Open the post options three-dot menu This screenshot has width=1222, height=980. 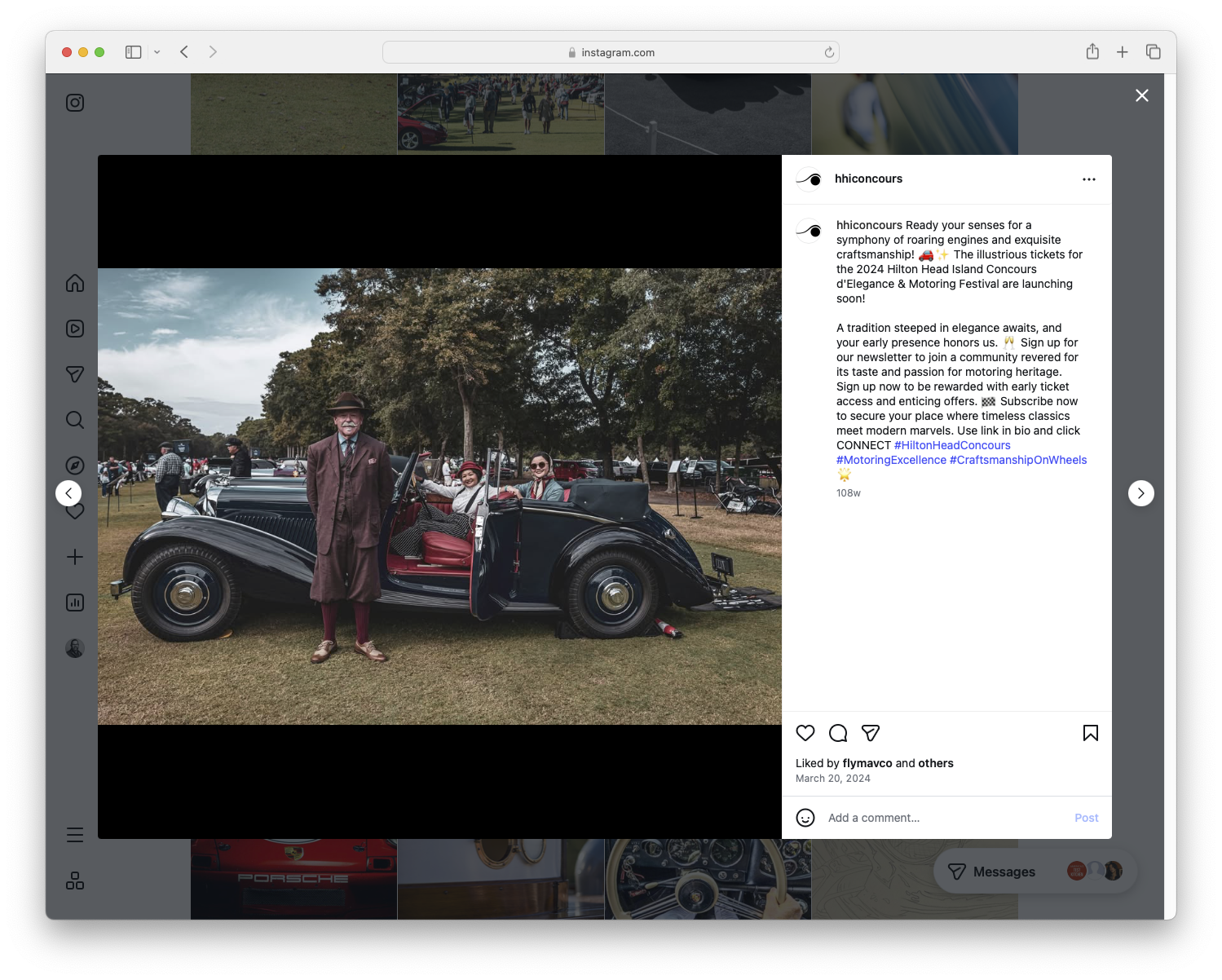click(x=1089, y=179)
